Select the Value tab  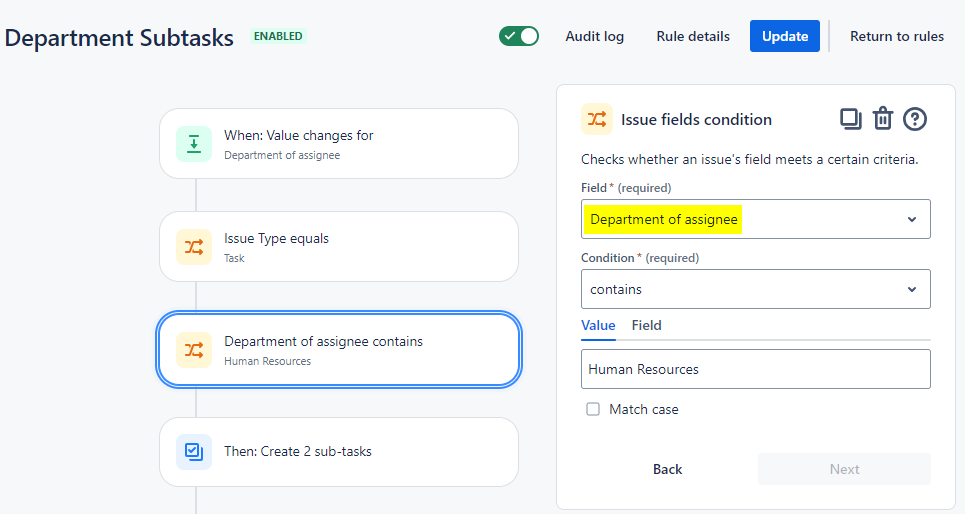598,325
